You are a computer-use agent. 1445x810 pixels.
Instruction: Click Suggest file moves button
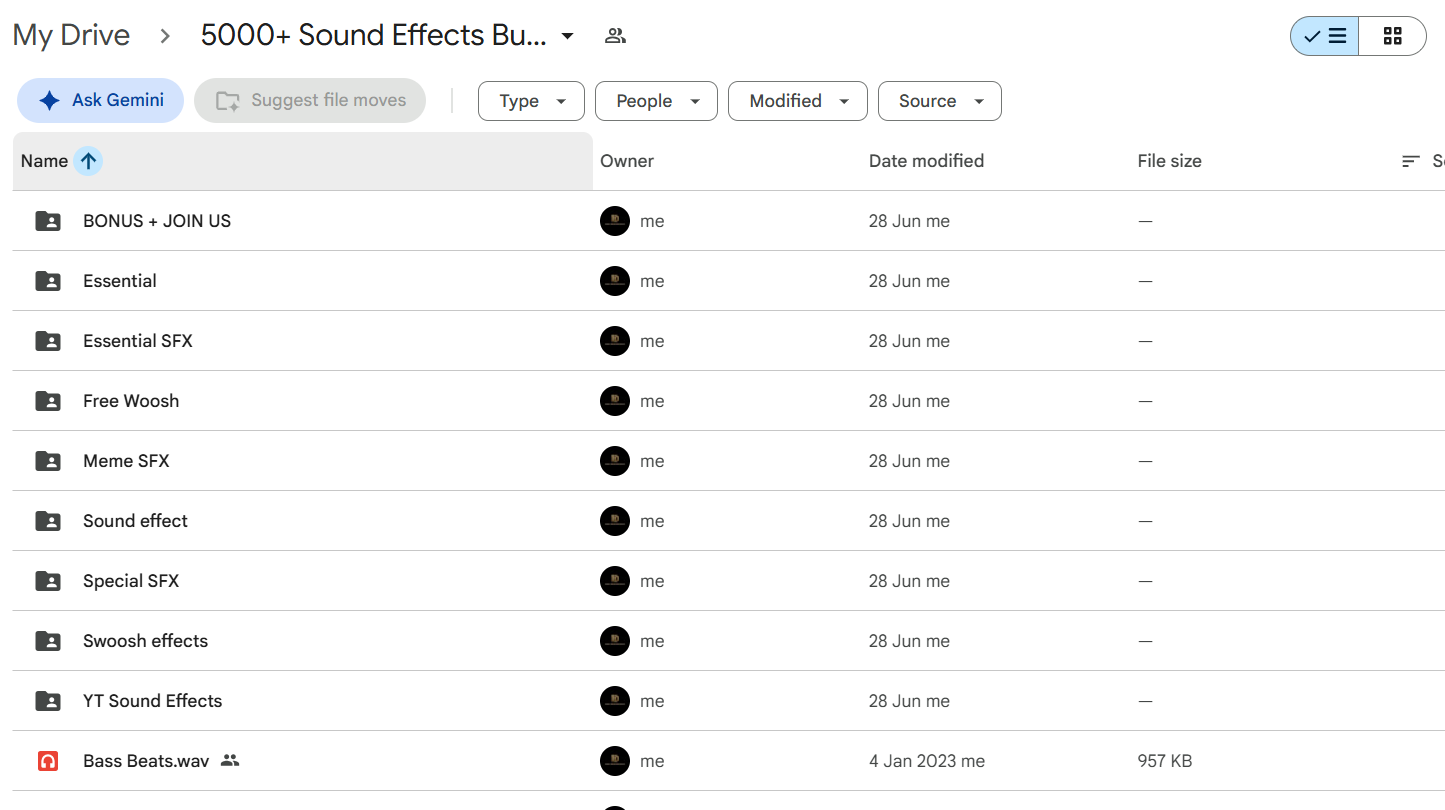pos(310,100)
